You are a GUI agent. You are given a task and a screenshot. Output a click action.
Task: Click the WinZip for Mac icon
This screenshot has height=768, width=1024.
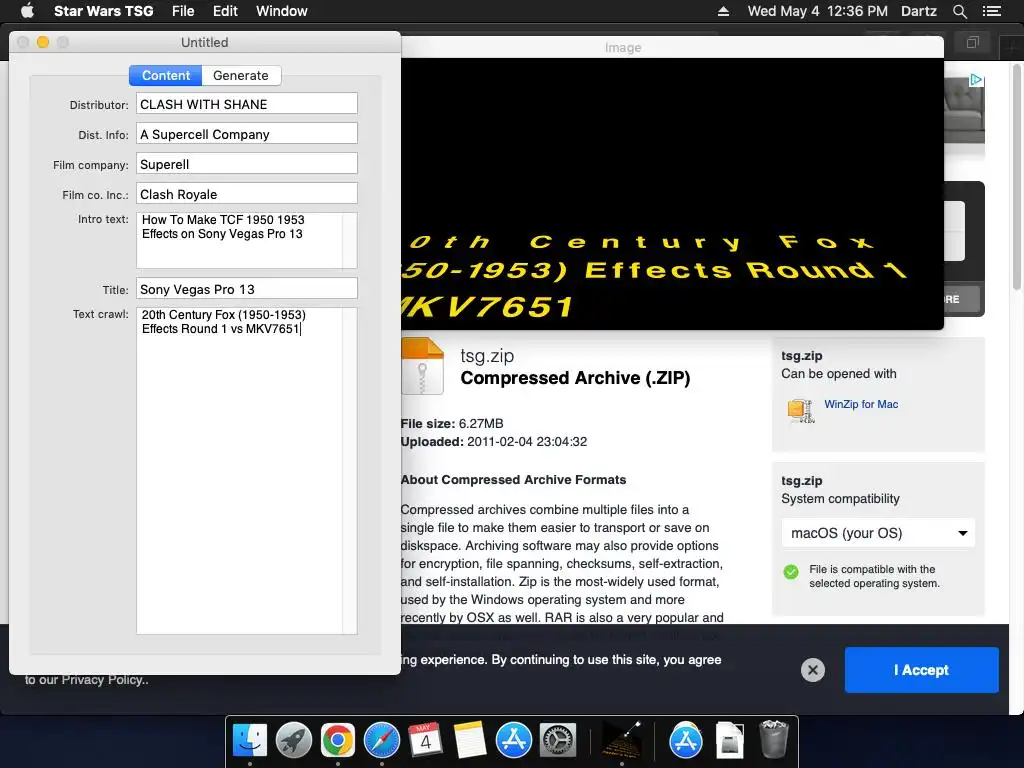point(801,411)
